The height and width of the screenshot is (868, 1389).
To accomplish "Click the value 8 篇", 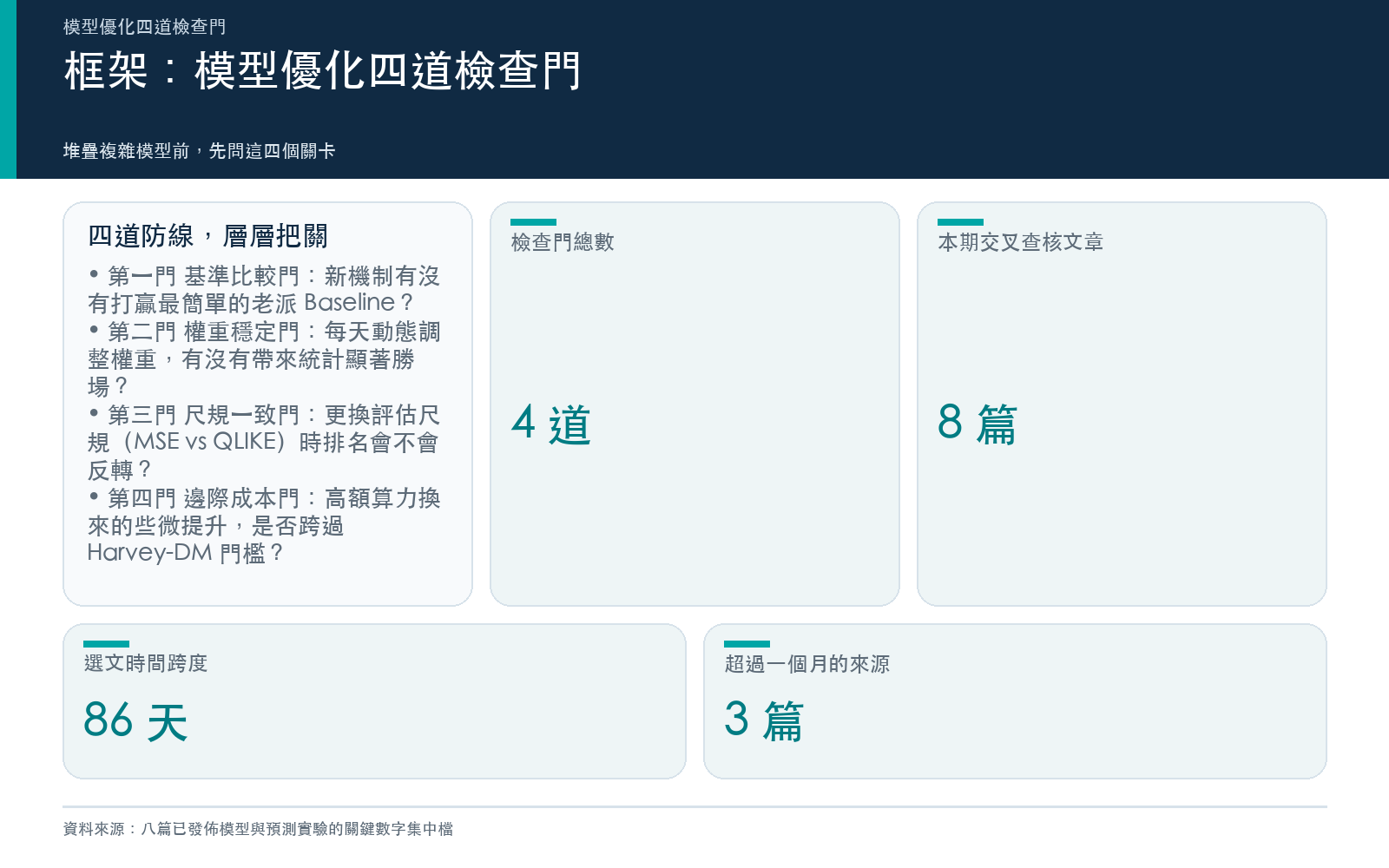I will coord(978,424).
